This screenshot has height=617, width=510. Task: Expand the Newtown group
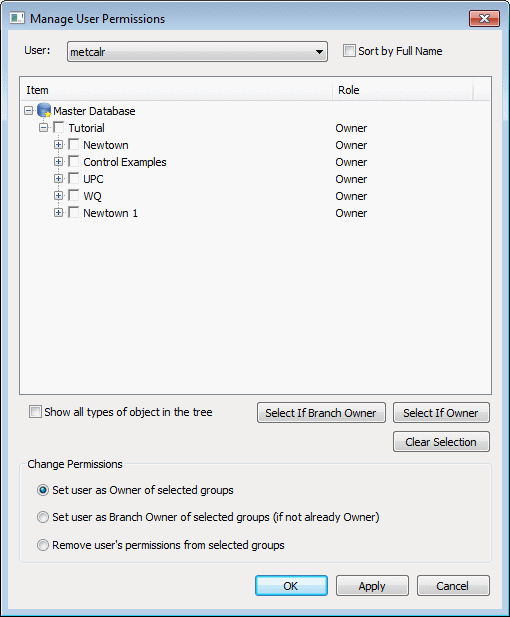point(58,145)
